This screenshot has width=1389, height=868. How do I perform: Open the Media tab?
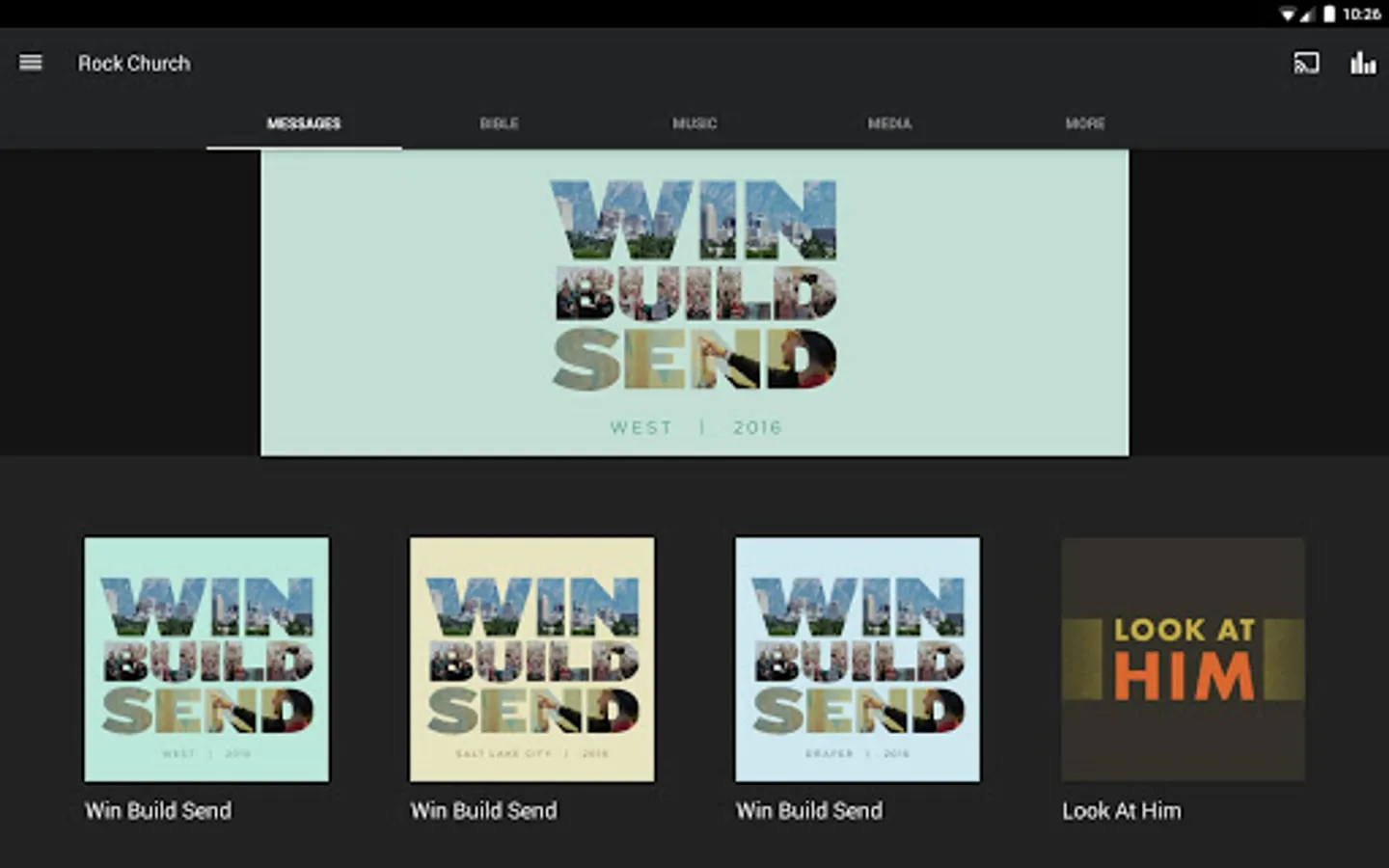[889, 123]
